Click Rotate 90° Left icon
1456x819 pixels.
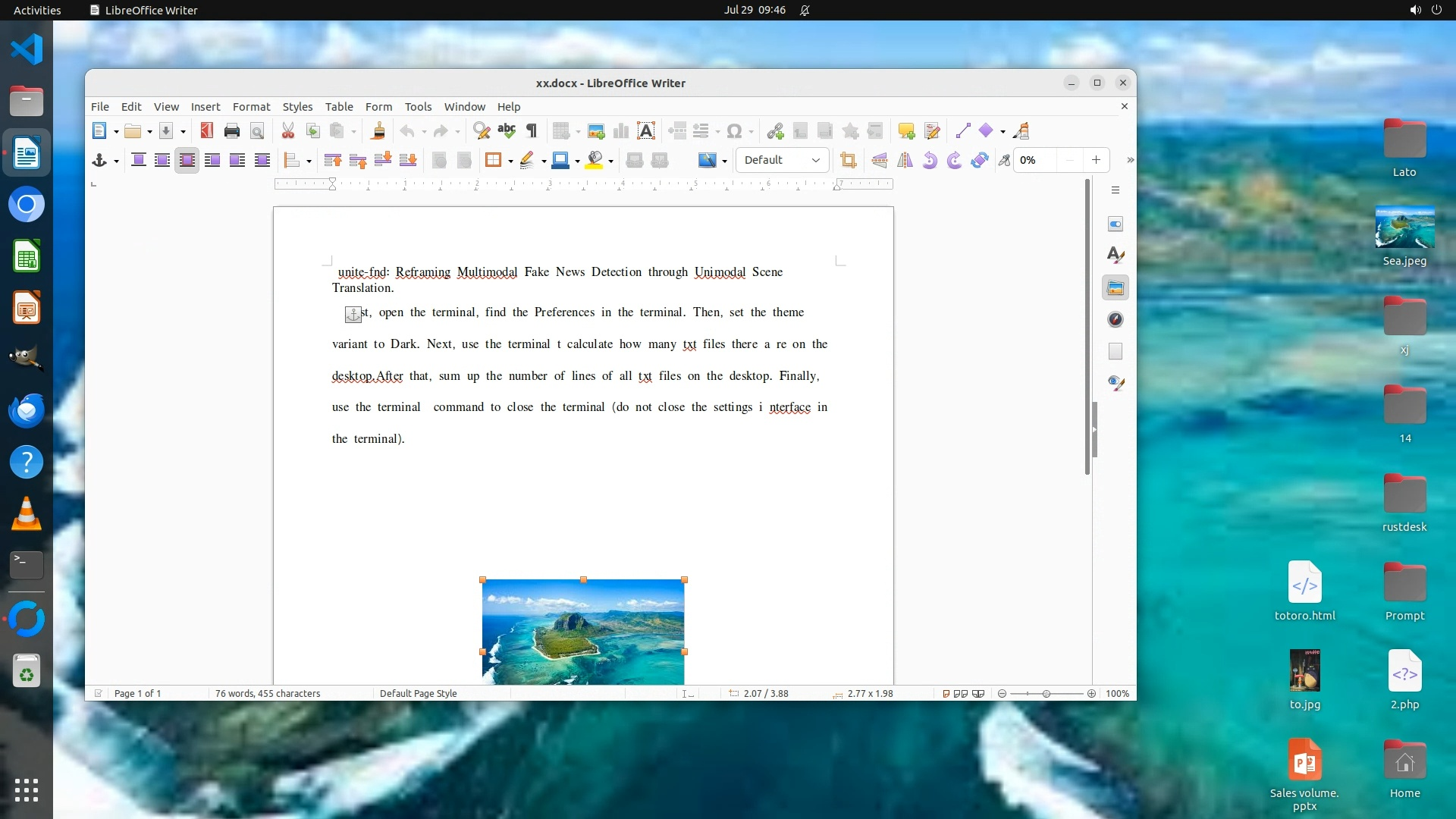point(930,160)
